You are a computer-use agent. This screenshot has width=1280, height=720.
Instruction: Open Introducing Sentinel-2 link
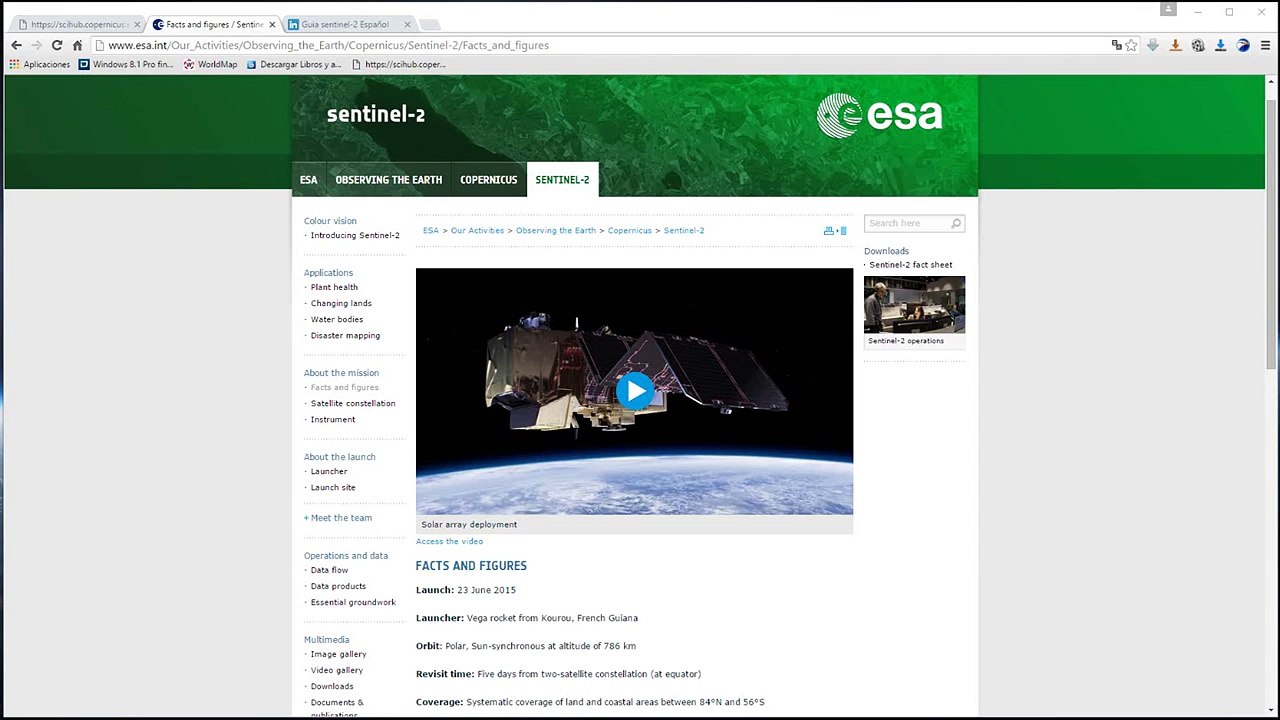tap(355, 236)
